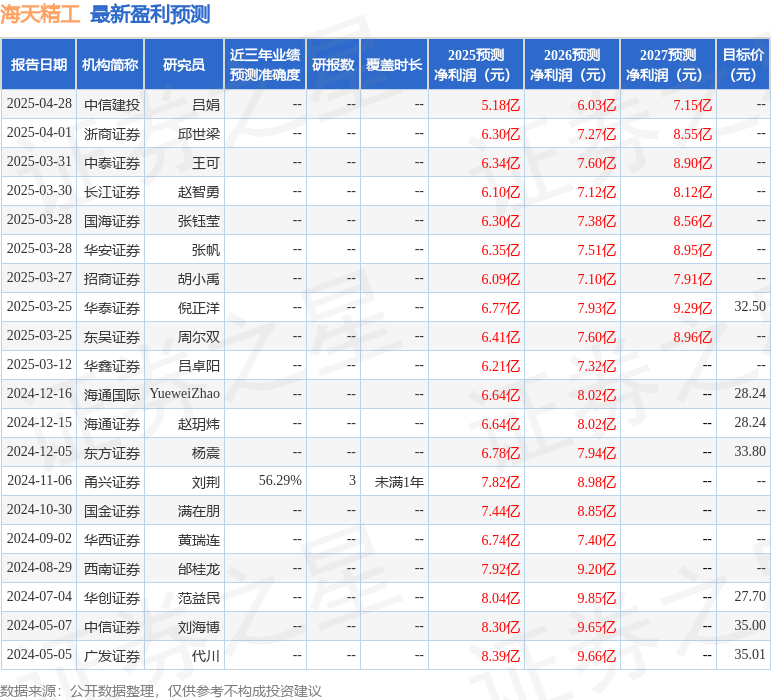771x700 pixels.
Task: Click the 2025预测净利润 header
Action: pos(476,64)
